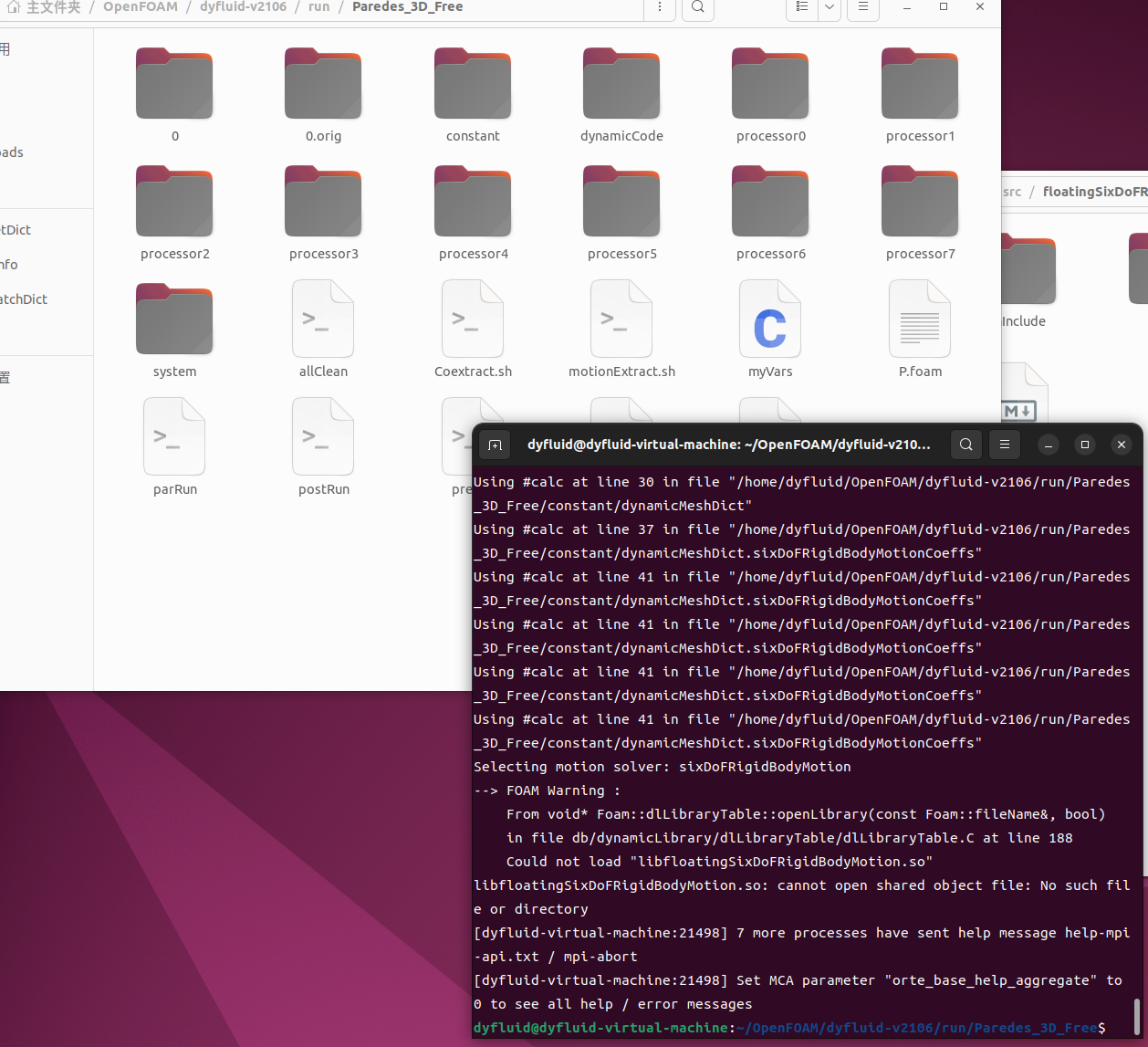Click the 'Selecting motion solver' terminal line
The image size is (1148, 1047).
coord(663,767)
